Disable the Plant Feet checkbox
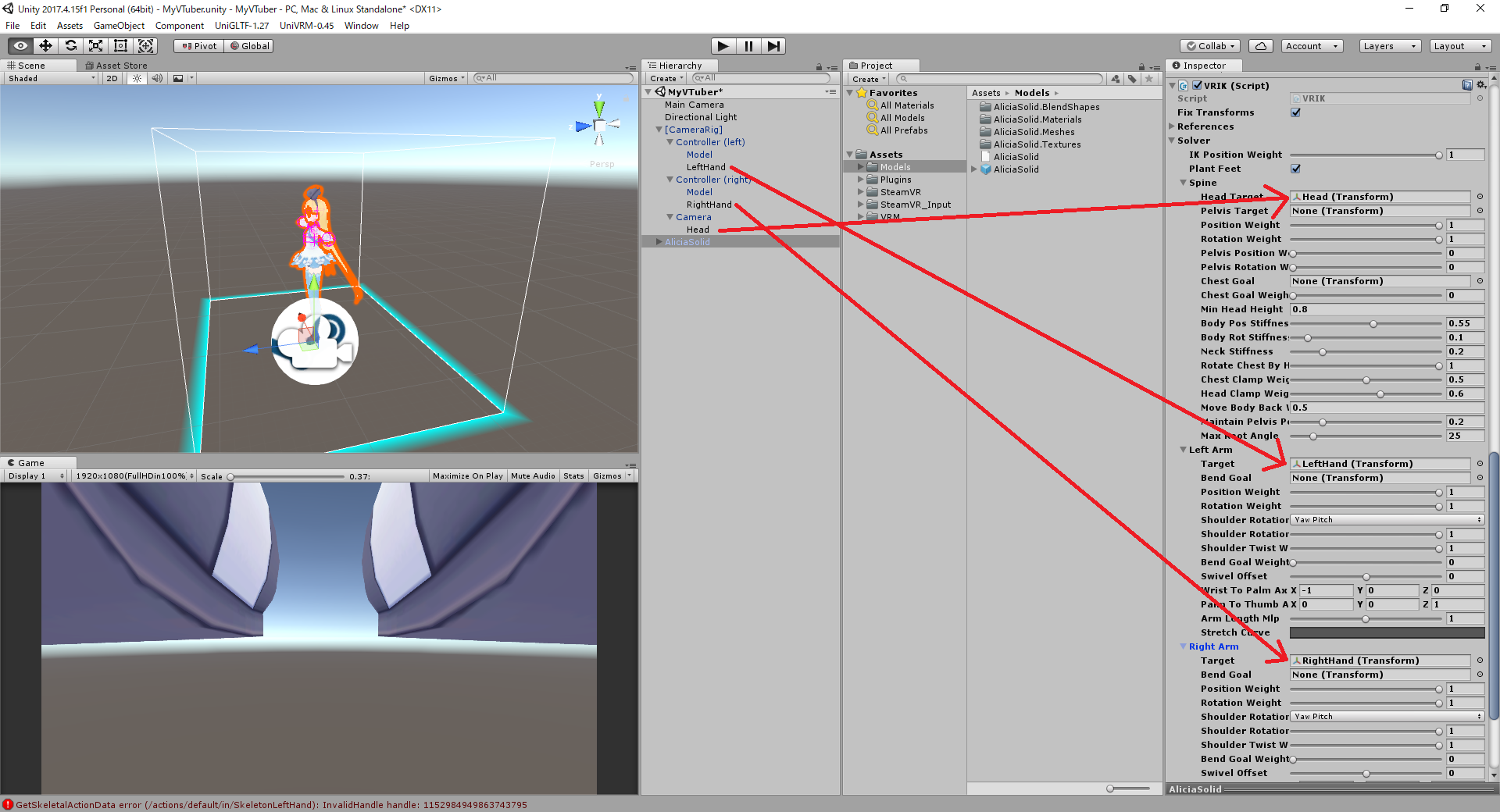Image resolution: width=1500 pixels, height=812 pixels. coord(1295,168)
